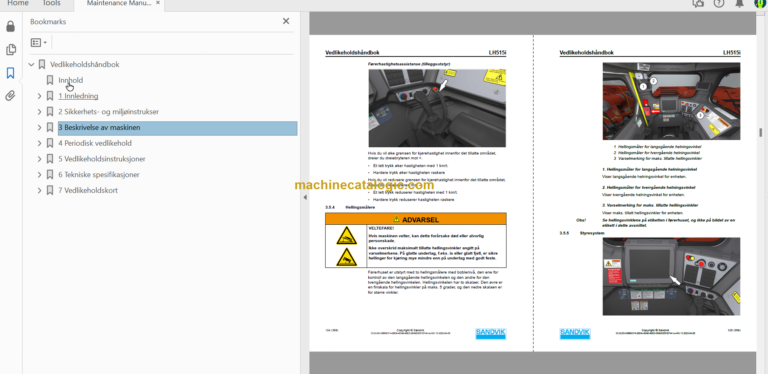The image size is (768, 374).
Task: Click bookmark icon beside 2 Sikkerhets- og miljøinstrukser
Action: click(x=49, y=112)
